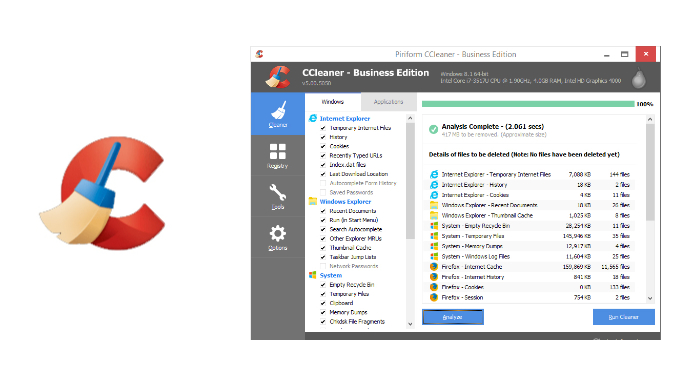Click Firefox icon for Internet Cache result
The width and height of the screenshot is (678, 381).
(434, 267)
